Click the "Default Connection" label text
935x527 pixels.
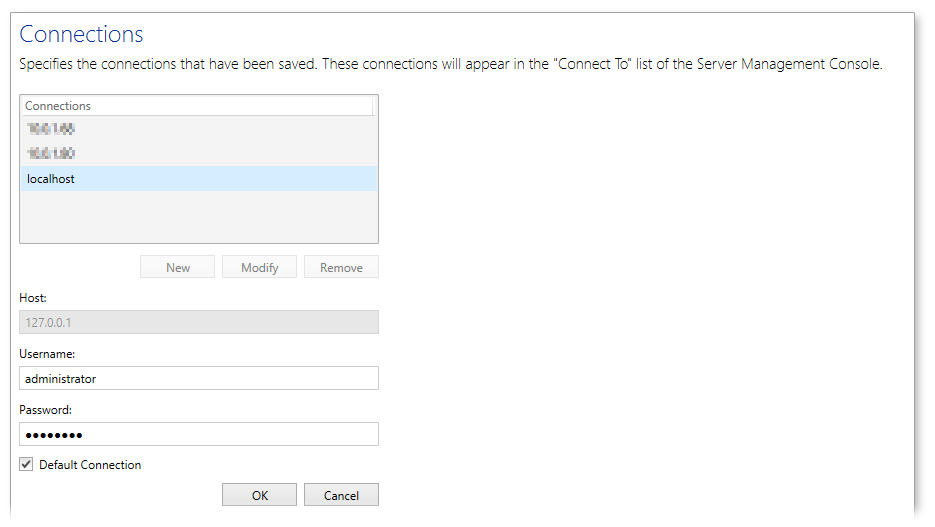coord(90,465)
